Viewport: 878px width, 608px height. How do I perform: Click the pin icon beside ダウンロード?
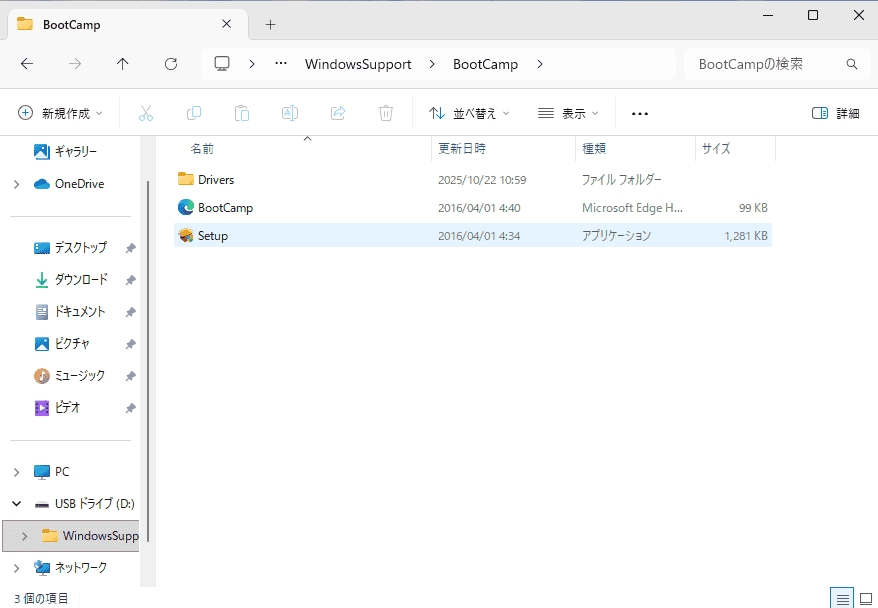click(x=130, y=279)
